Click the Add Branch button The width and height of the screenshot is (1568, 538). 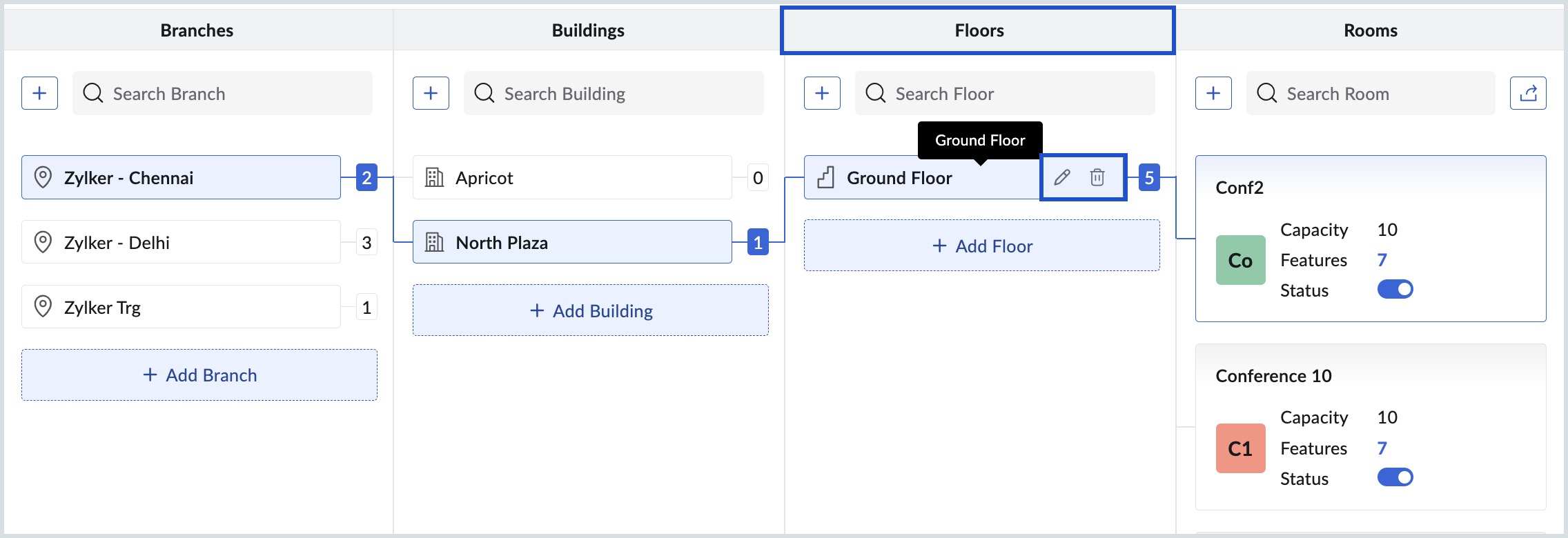[199, 375]
